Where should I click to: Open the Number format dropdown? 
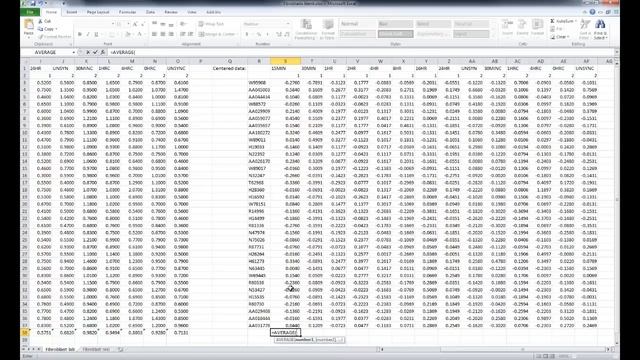point(287,24)
